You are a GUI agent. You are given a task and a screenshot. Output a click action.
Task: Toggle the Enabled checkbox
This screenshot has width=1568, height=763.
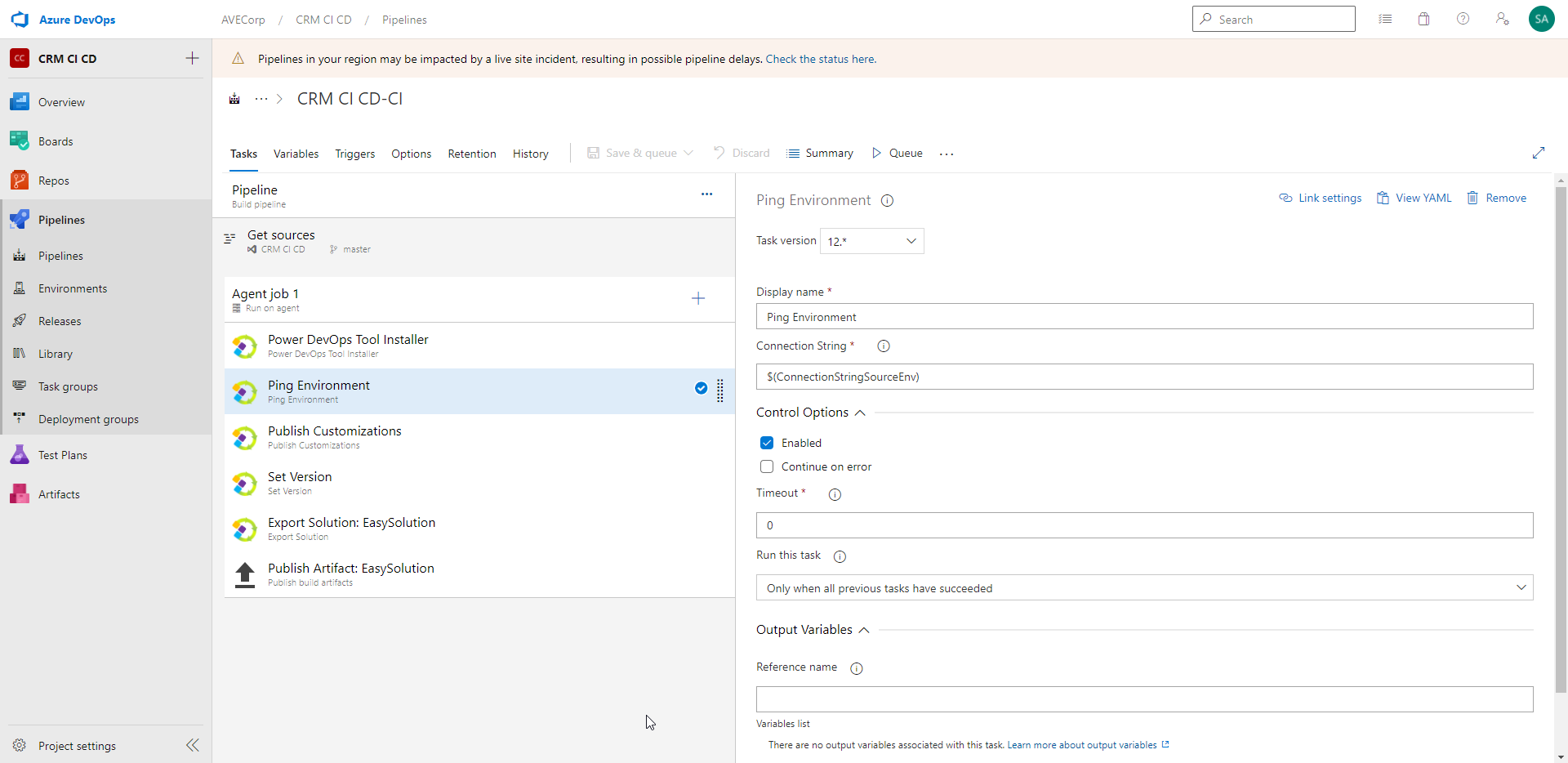(x=767, y=443)
